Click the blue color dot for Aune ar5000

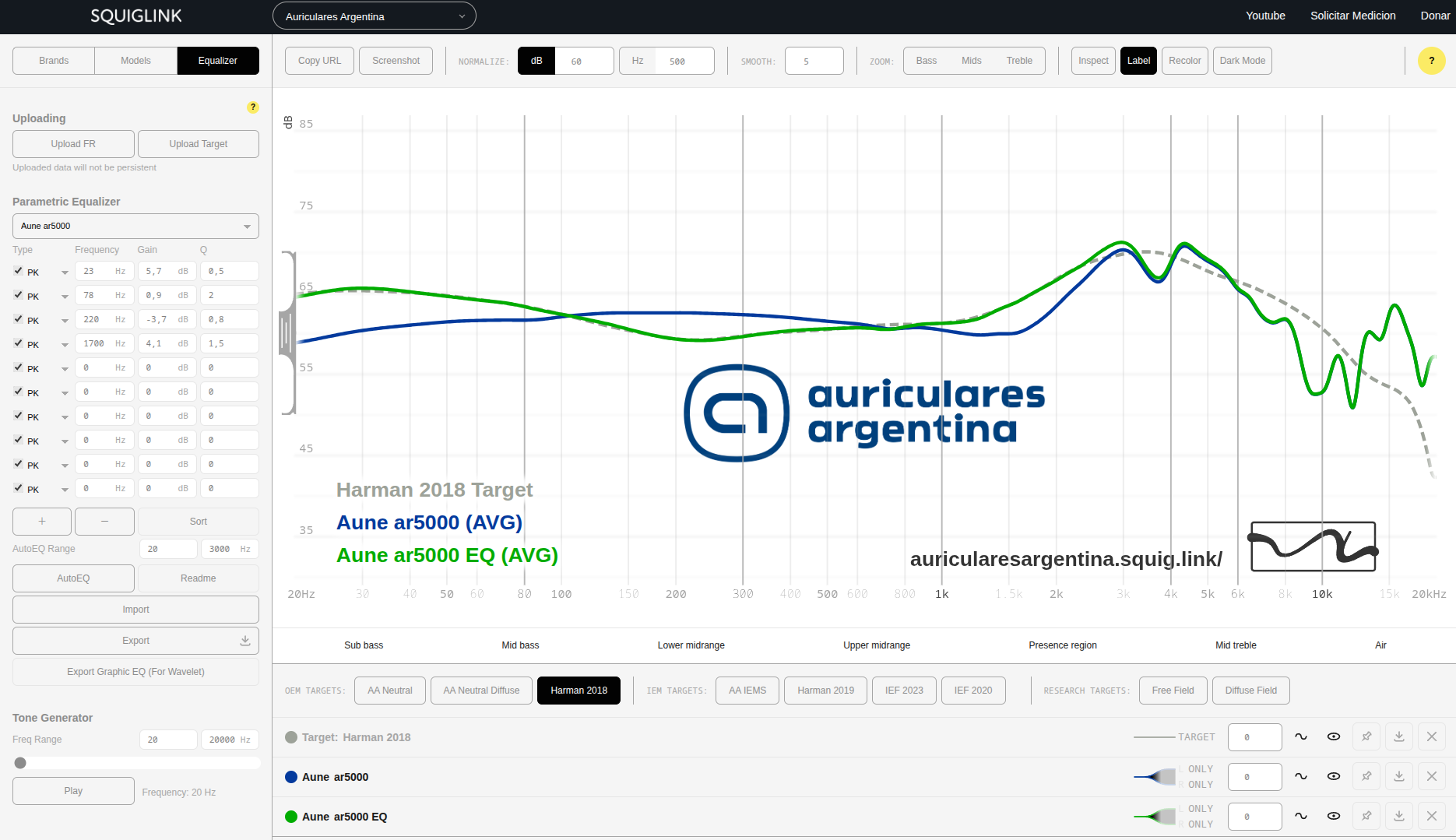(291, 777)
